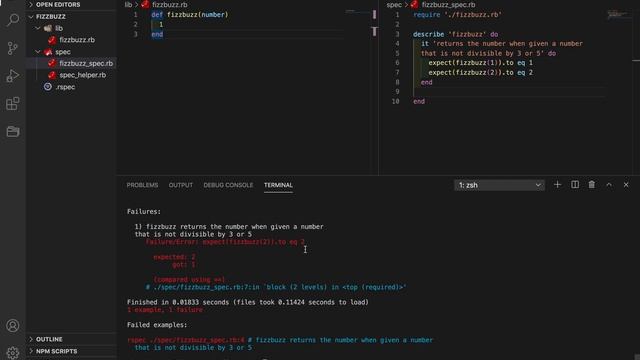The image size is (640, 360).
Task: Open the Search view in activity bar
Action: pyautogui.click(x=13, y=19)
